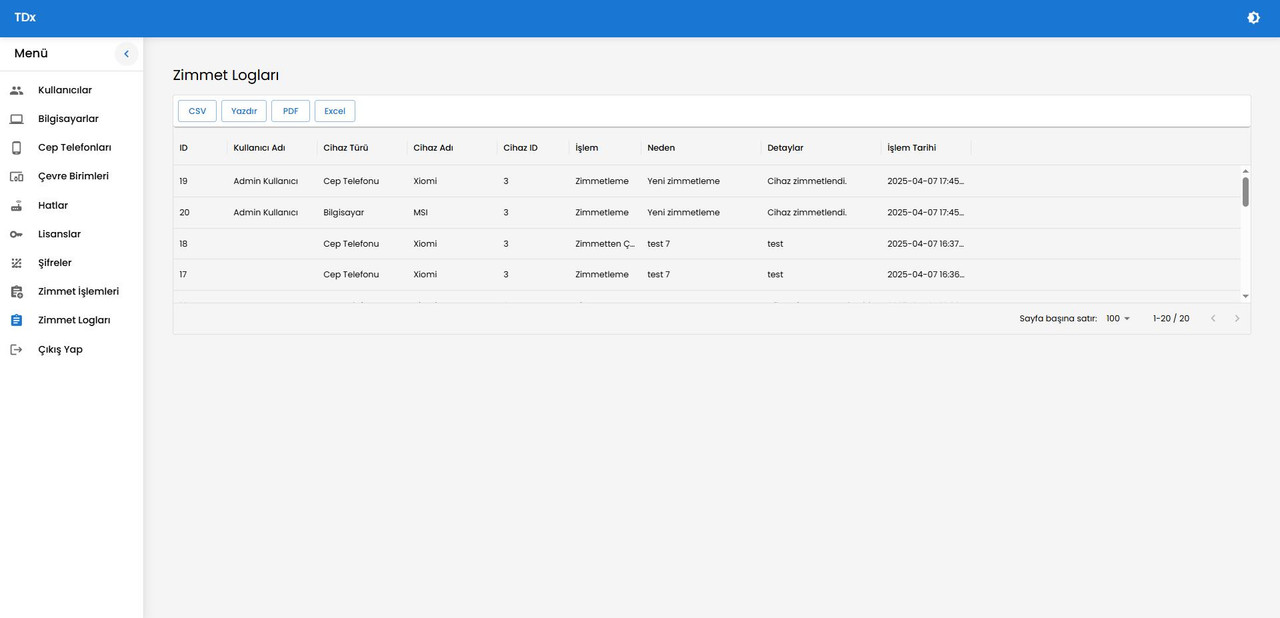The width and height of the screenshot is (1280, 618).
Task: Open Çevre Birimleri devices icon
Action: tap(16, 176)
